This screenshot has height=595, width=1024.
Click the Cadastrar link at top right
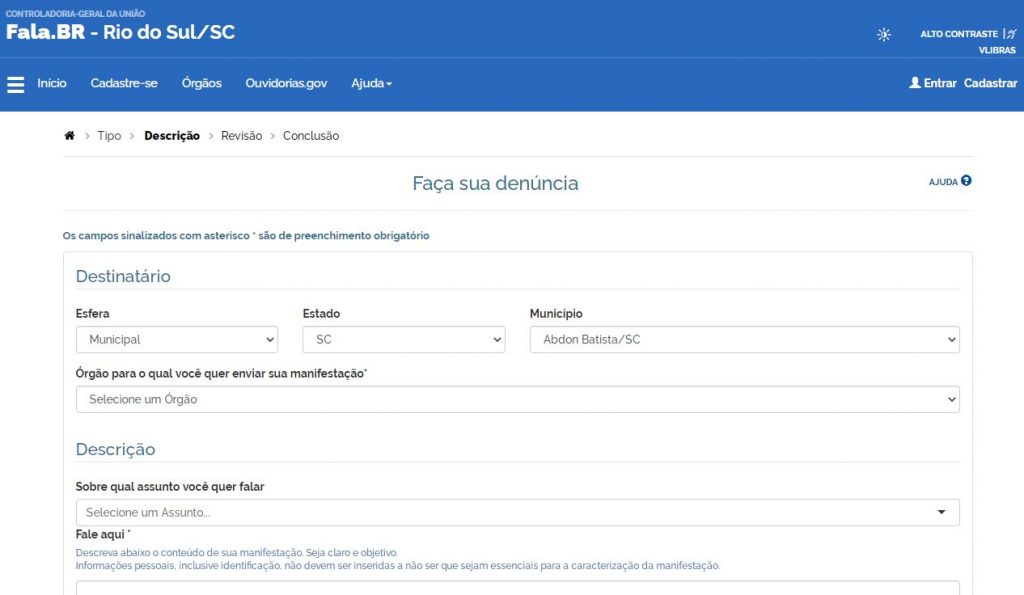(990, 84)
